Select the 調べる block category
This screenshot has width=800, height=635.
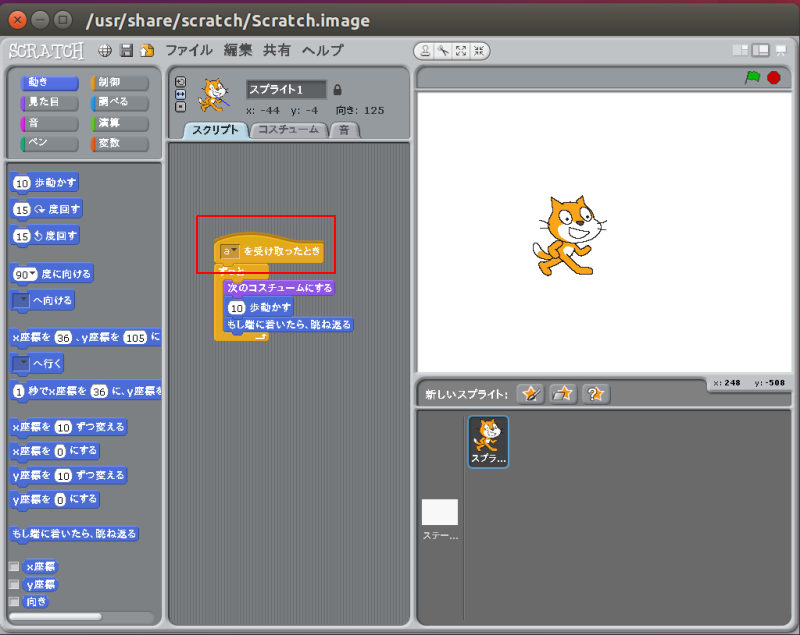(120, 103)
